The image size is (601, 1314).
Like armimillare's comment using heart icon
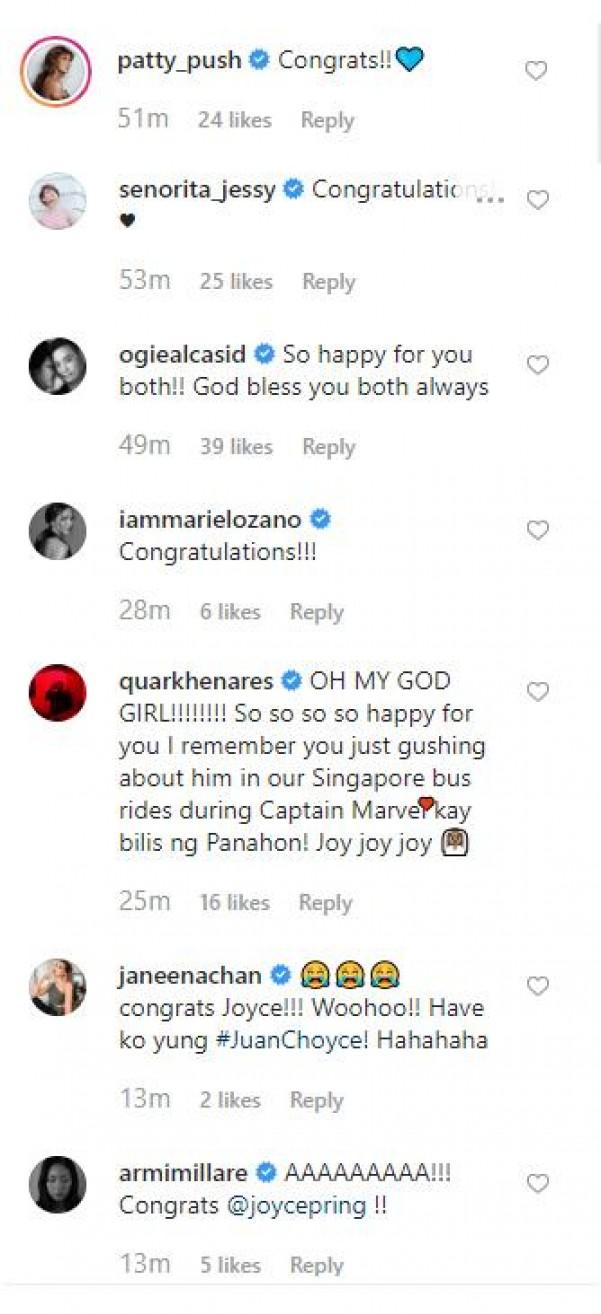538,1183
